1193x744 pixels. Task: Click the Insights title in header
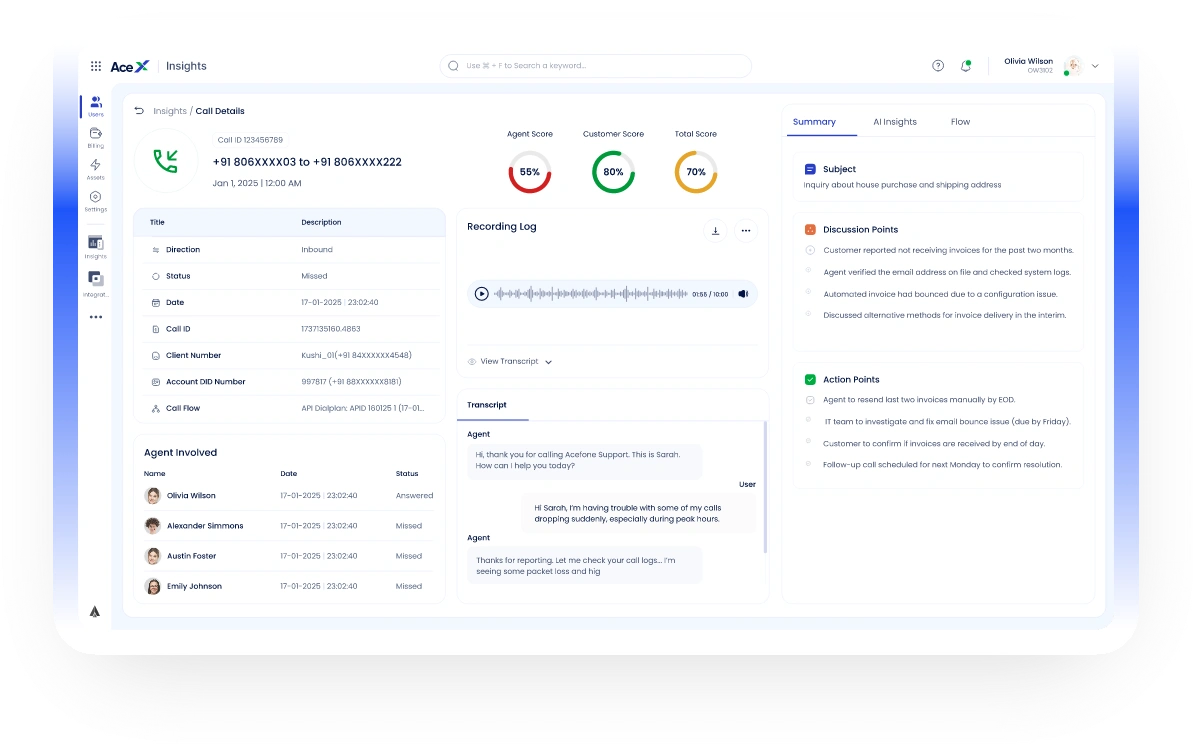point(186,66)
